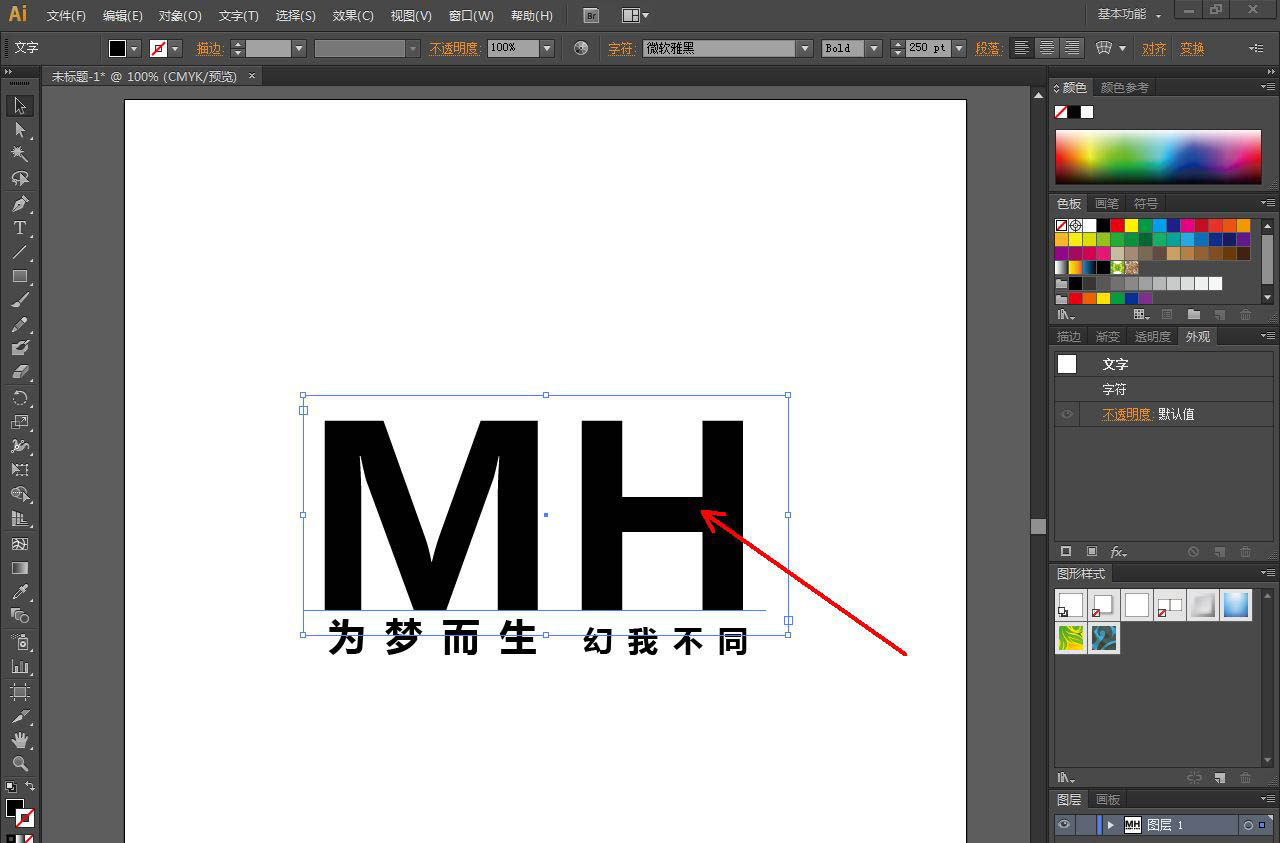The height and width of the screenshot is (843, 1280).
Task: Click the 变换 transform link
Action: (x=1192, y=48)
